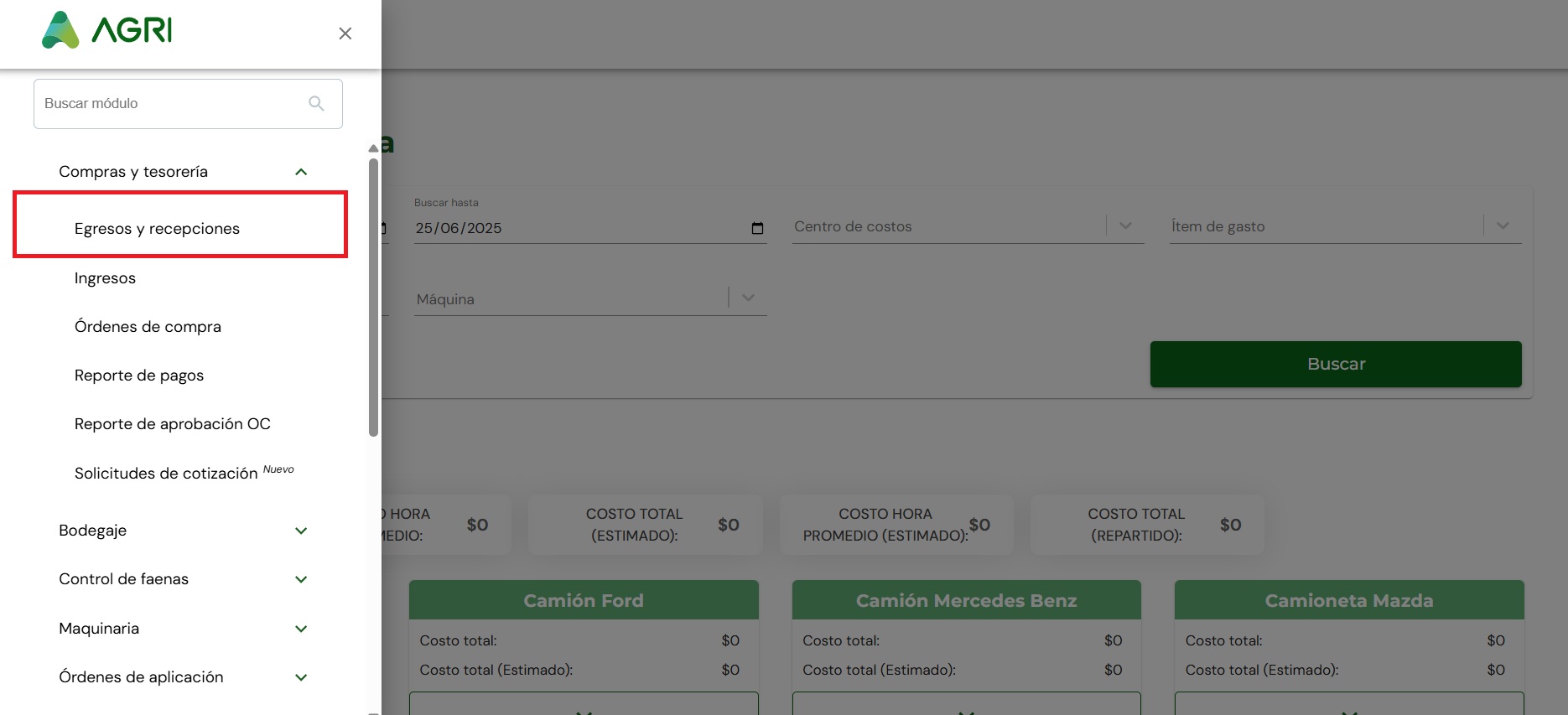This screenshot has width=1568, height=715.
Task: Click the magnifier search icon
Action: (316, 103)
